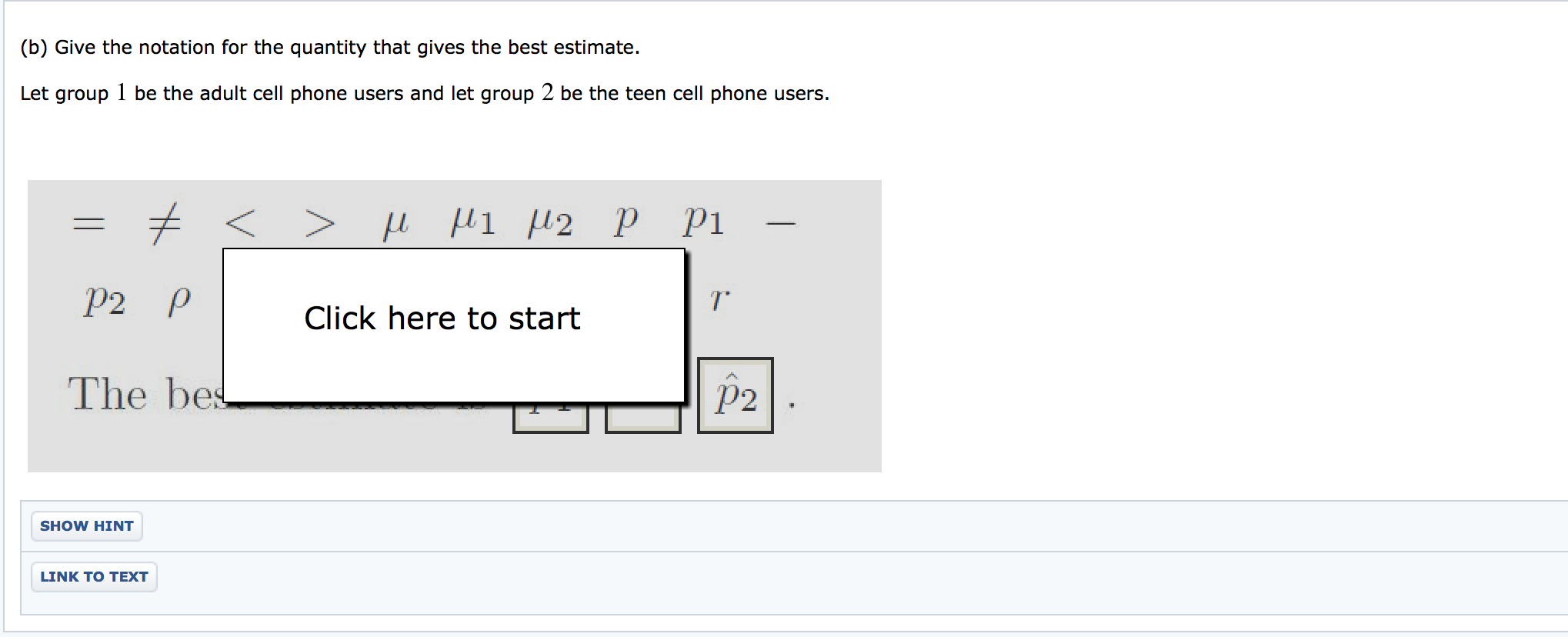Select the equals symbol from the palette
The height and width of the screenshot is (637, 1568).
87,223
